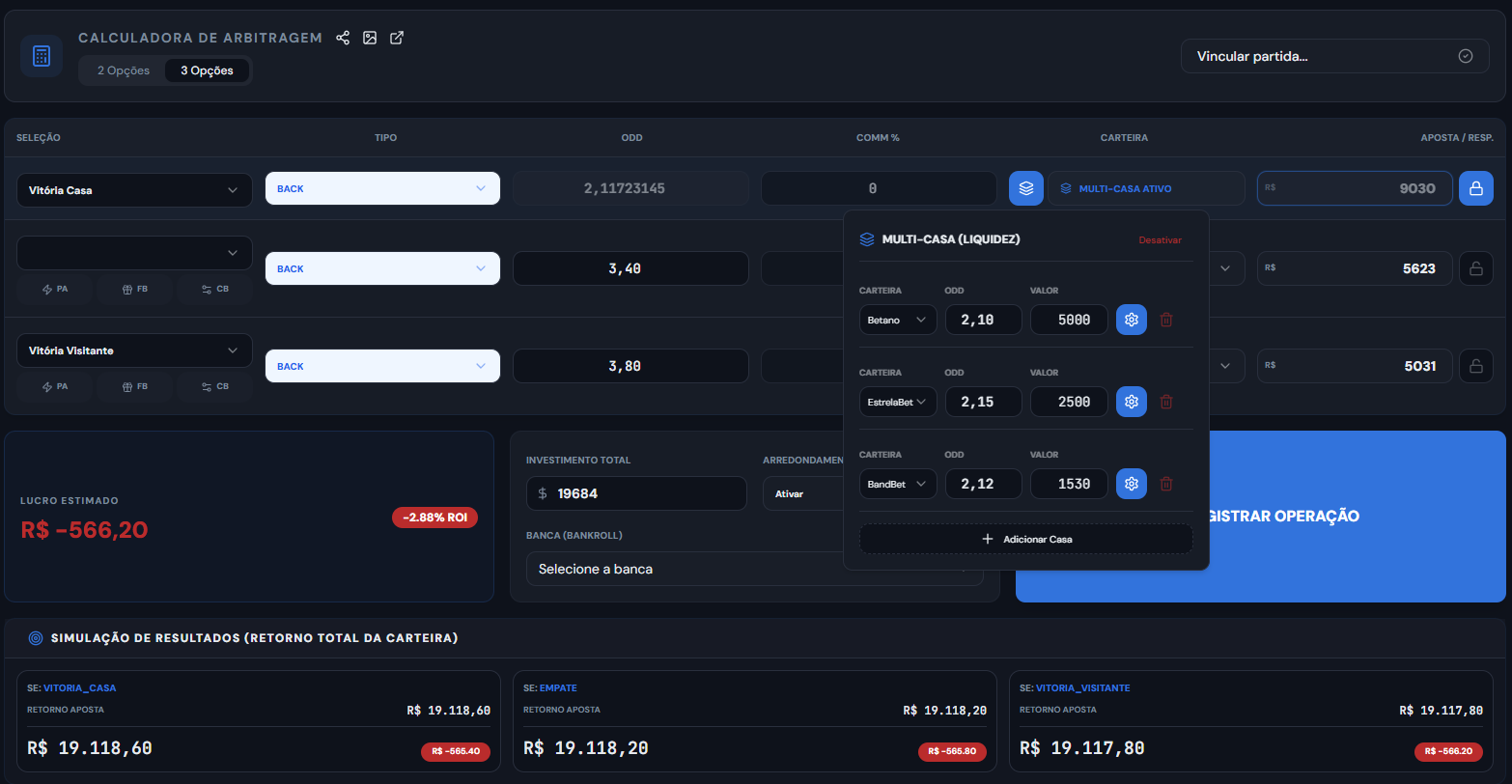Open settings gear for the BandBet entry
The image size is (1512, 784).
(1132, 484)
